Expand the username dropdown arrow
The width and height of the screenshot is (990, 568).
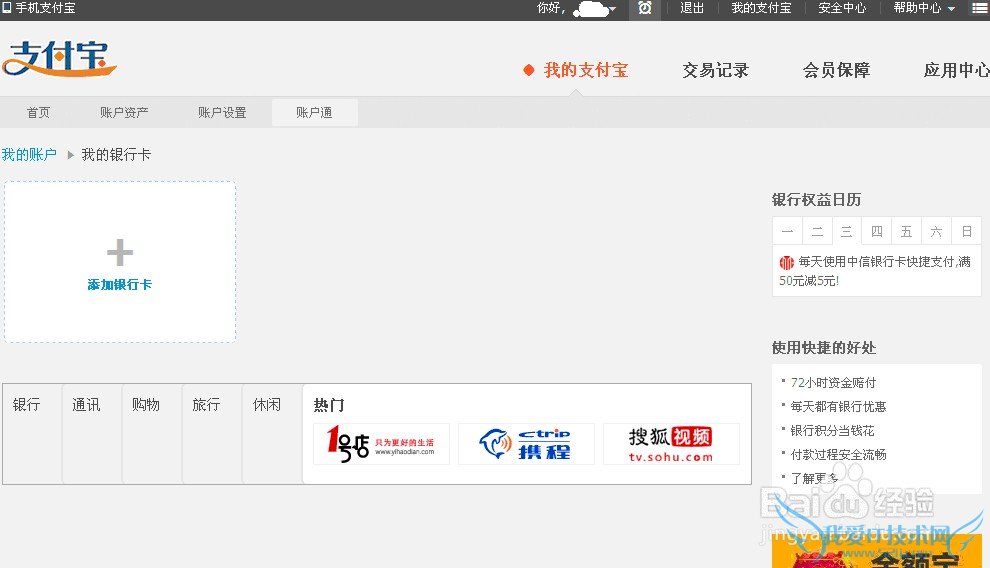(x=612, y=9)
